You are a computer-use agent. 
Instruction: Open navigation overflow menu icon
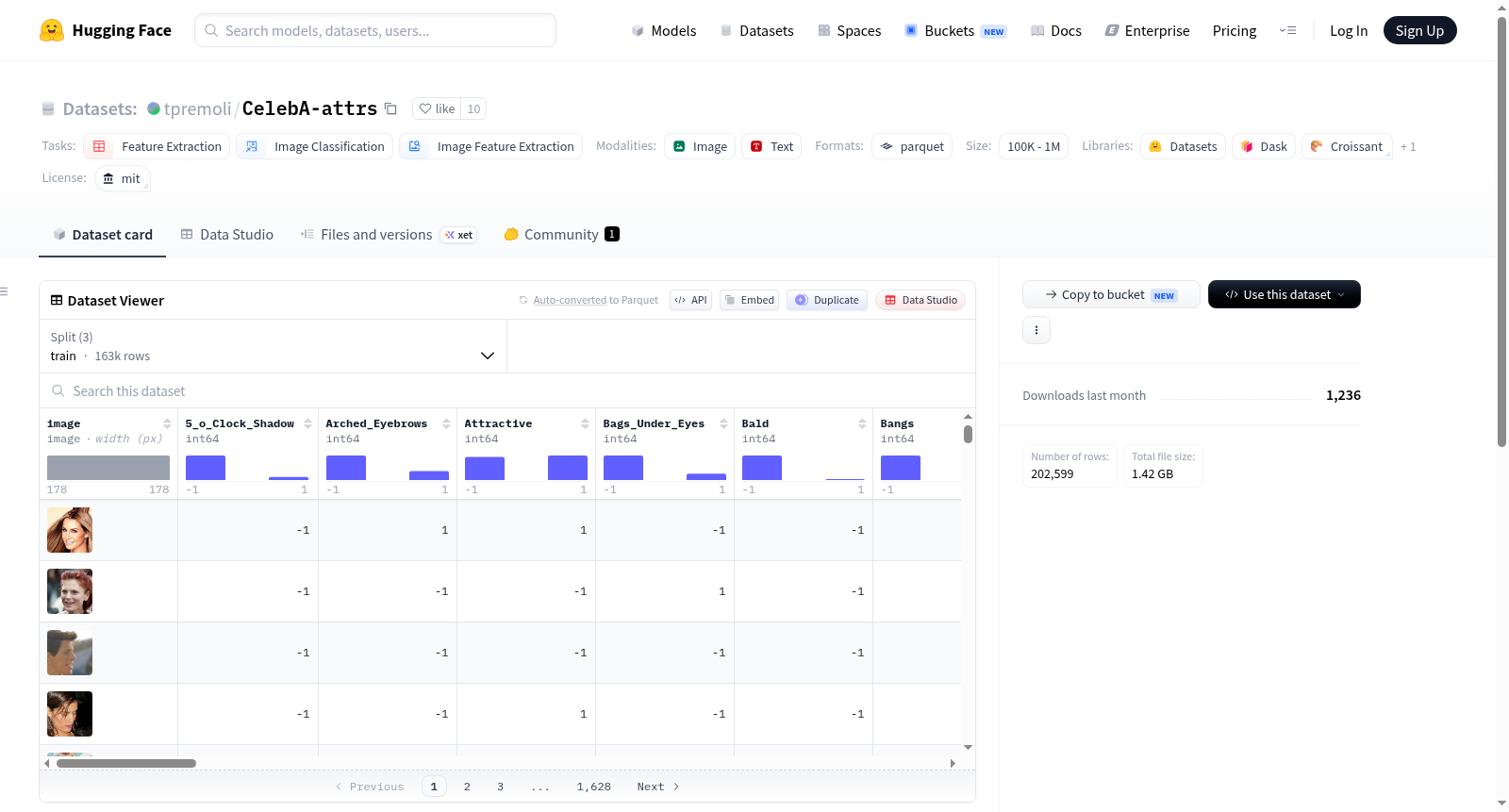click(x=1287, y=30)
